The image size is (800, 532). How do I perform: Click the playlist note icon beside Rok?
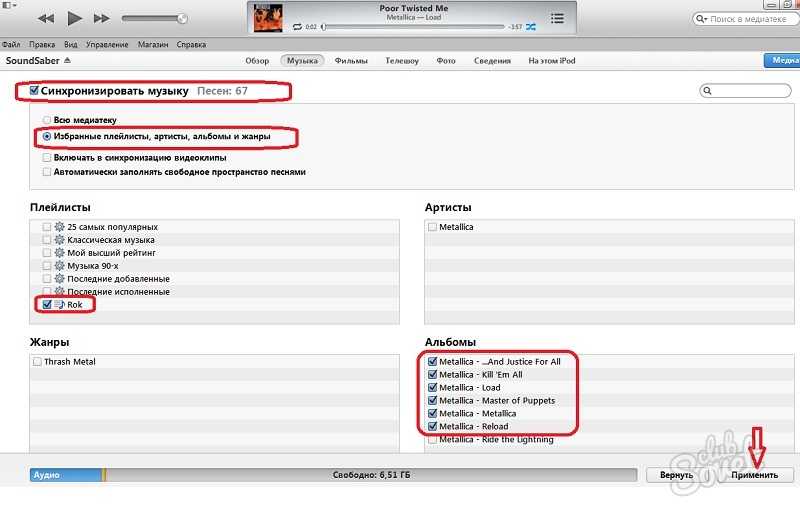coord(60,305)
